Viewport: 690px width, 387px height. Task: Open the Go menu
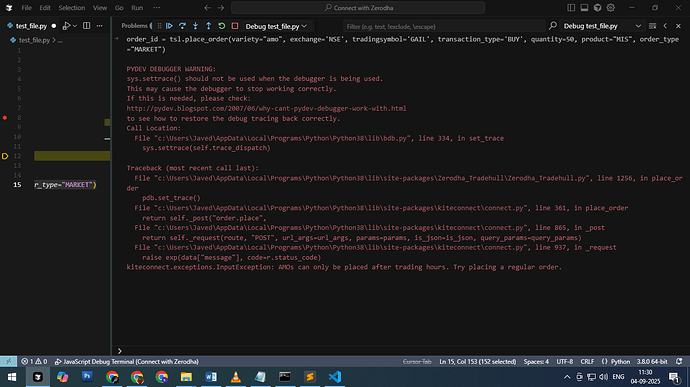119,7
